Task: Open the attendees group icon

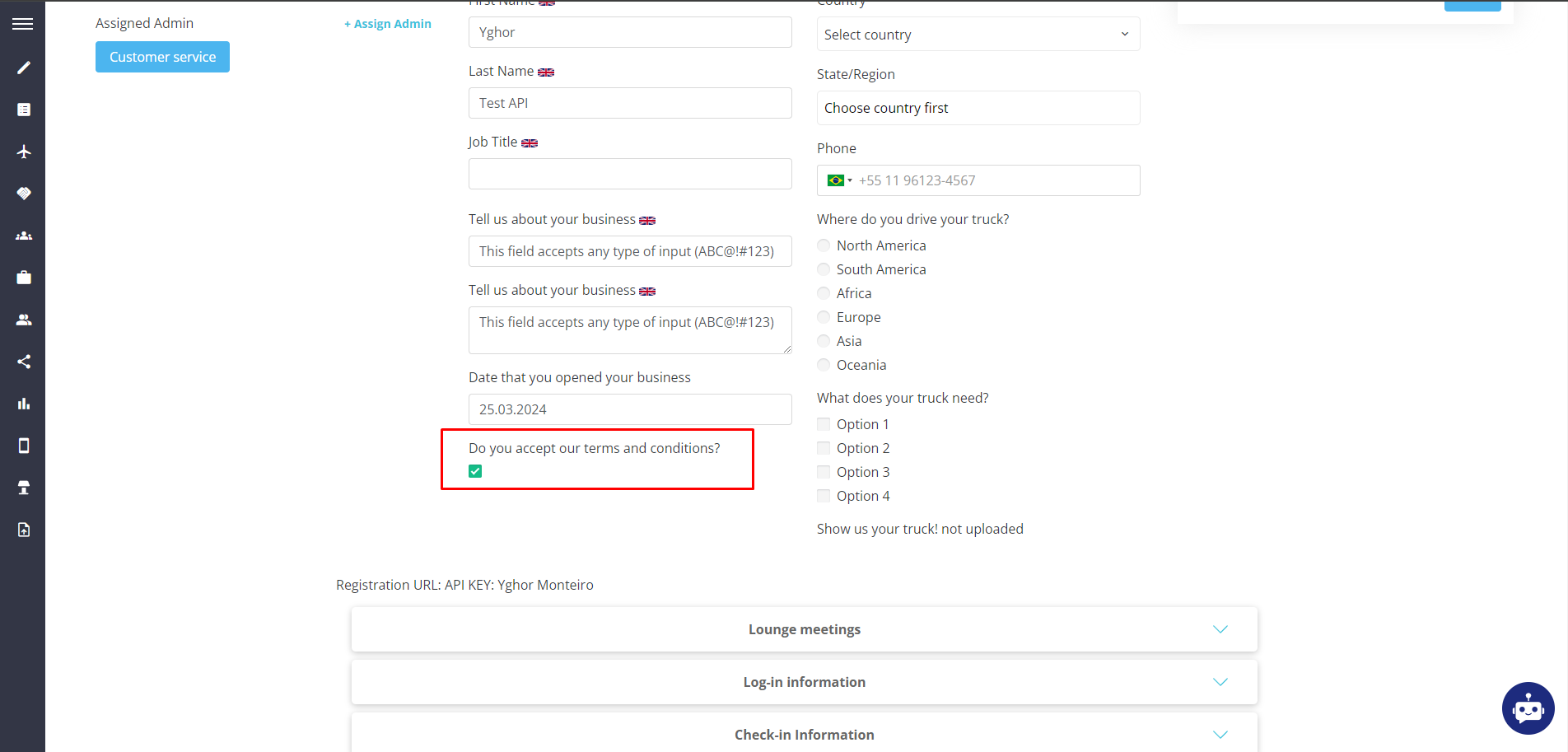Action: click(22, 236)
